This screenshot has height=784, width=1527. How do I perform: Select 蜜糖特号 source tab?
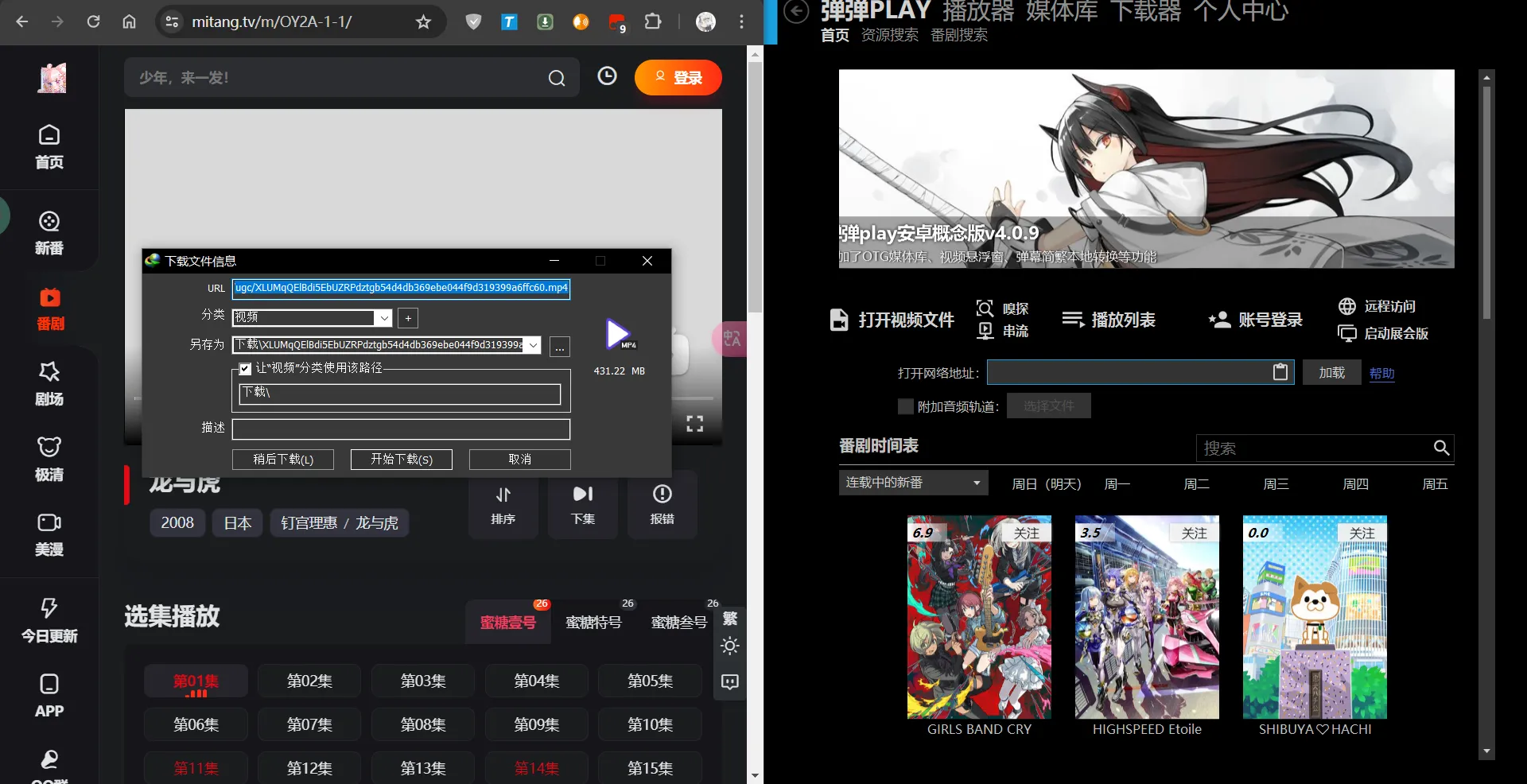(593, 623)
